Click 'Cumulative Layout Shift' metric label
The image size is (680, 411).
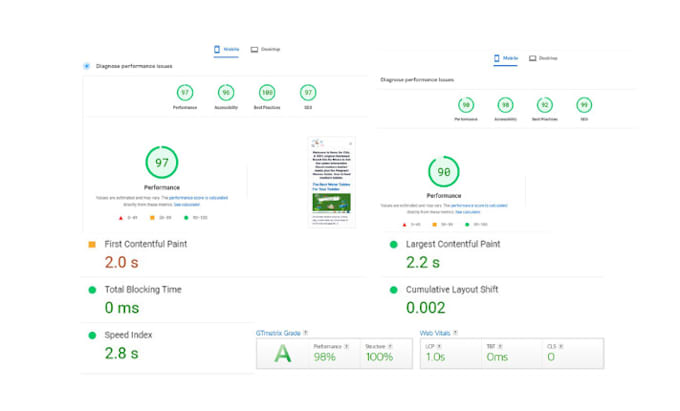(452, 290)
